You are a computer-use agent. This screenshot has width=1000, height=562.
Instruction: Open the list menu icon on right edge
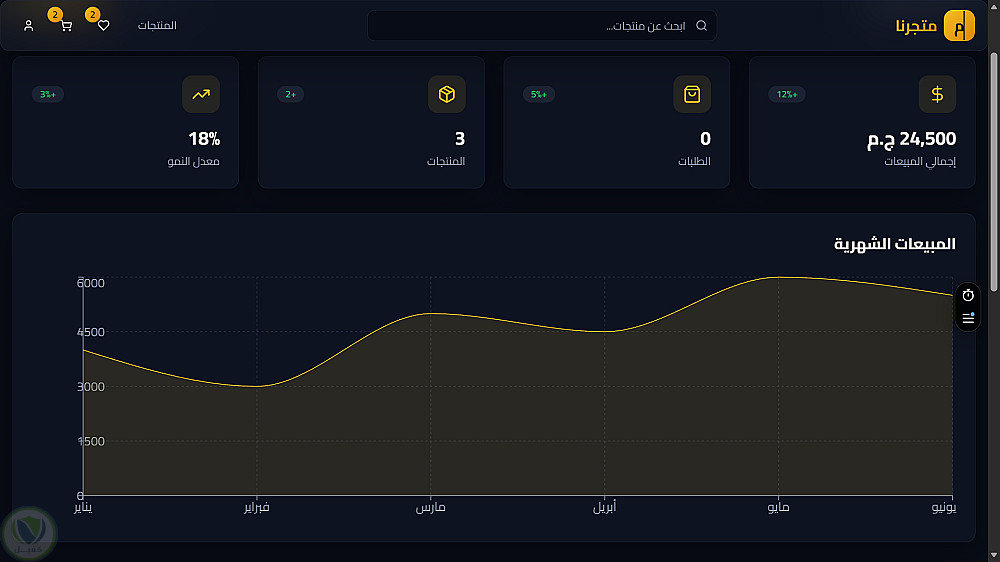coord(968,318)
